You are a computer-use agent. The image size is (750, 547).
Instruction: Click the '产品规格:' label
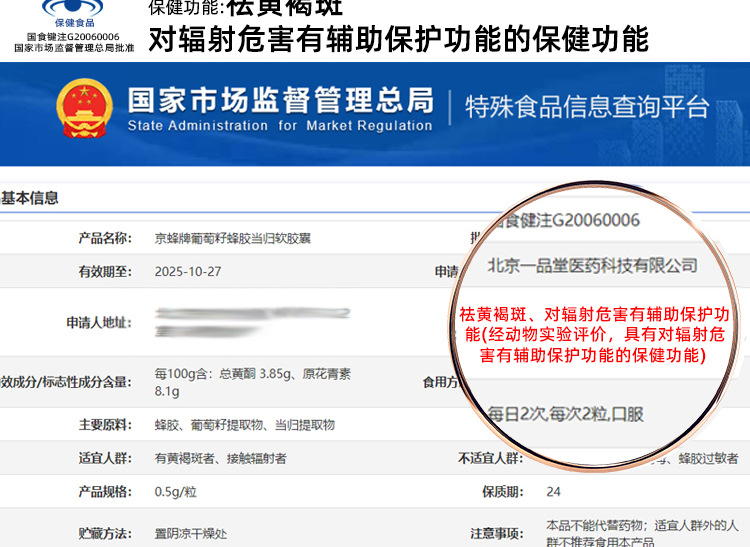tap(105, 492)
